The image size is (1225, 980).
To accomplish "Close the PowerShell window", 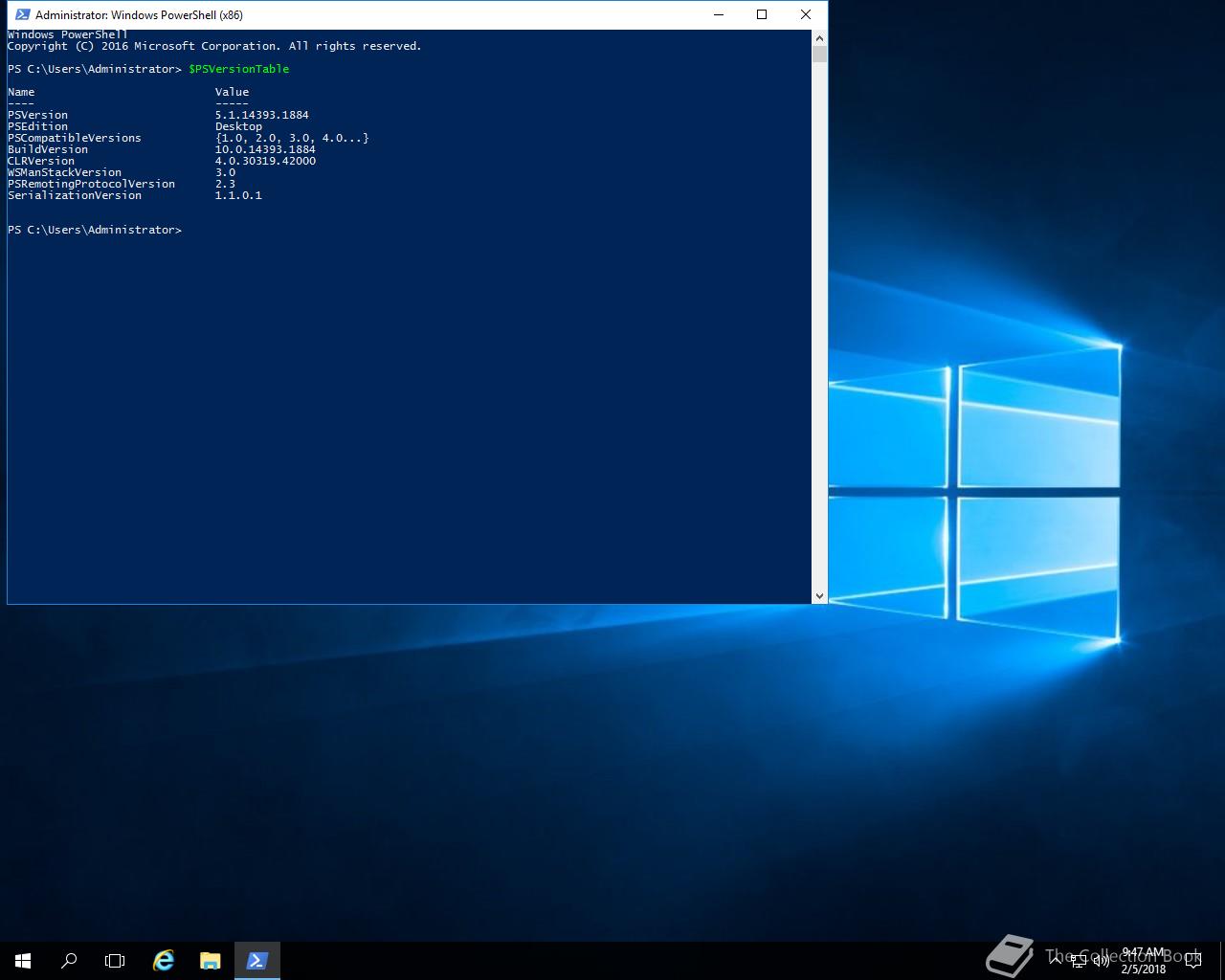I will point(806,14).
